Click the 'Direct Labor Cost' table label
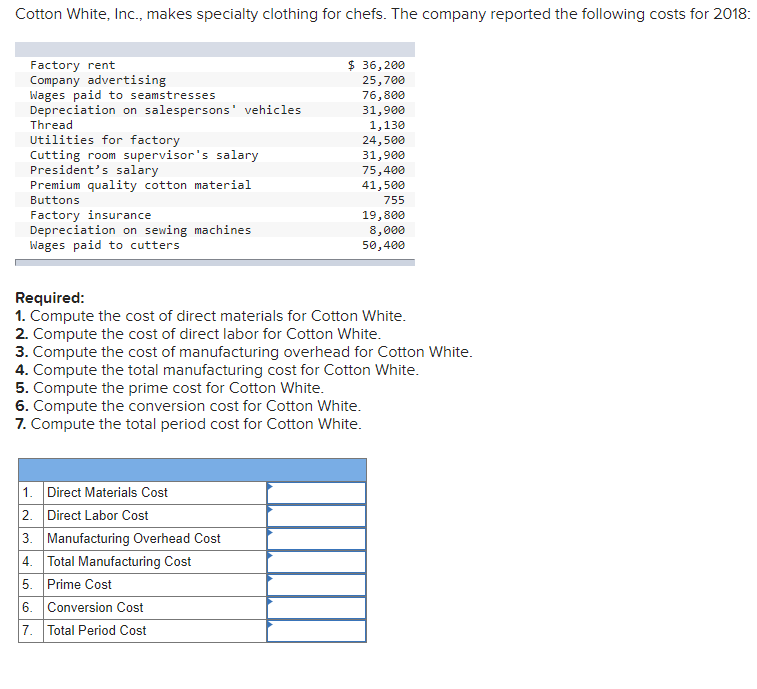 click(x=98, y=516)
